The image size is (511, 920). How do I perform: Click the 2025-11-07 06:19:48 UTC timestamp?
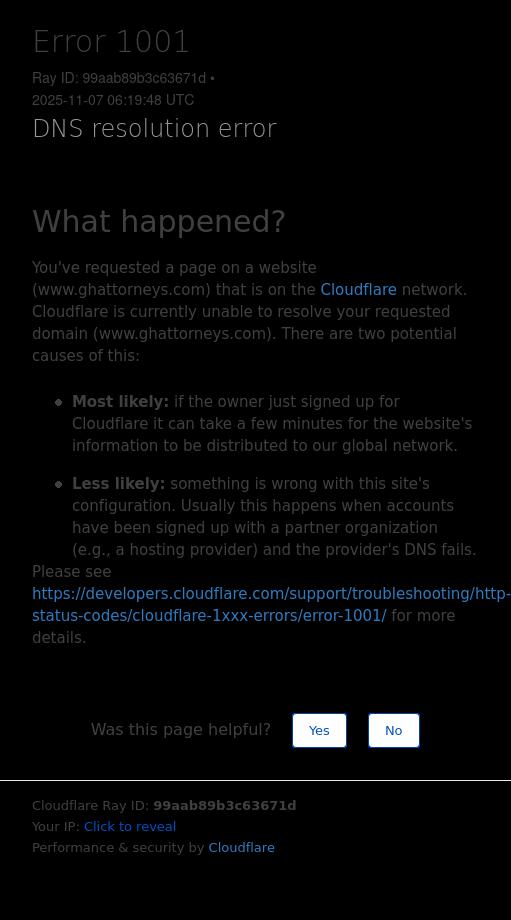(x=113, y=100)
